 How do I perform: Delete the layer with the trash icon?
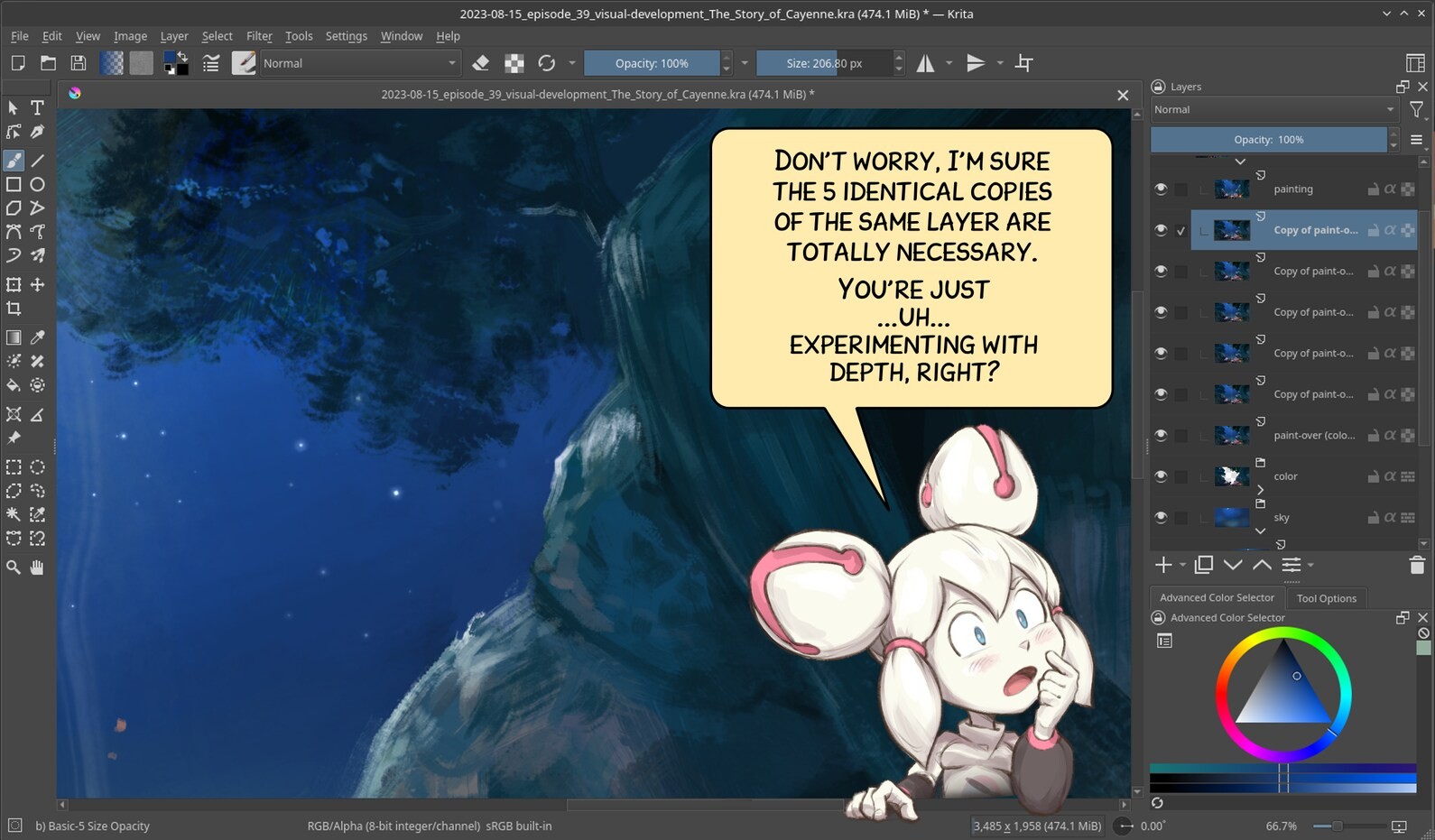tap(1416, 565)
